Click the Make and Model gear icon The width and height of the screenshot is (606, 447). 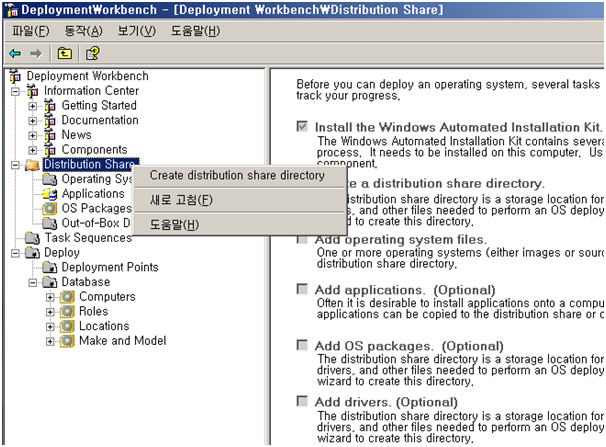click(67, 341)
